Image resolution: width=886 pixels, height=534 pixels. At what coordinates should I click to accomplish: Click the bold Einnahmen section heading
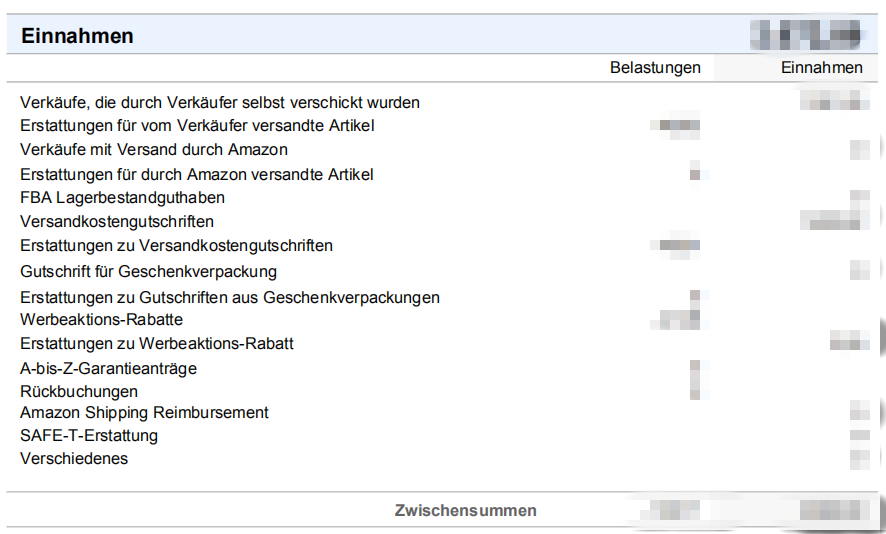[77, 36]
